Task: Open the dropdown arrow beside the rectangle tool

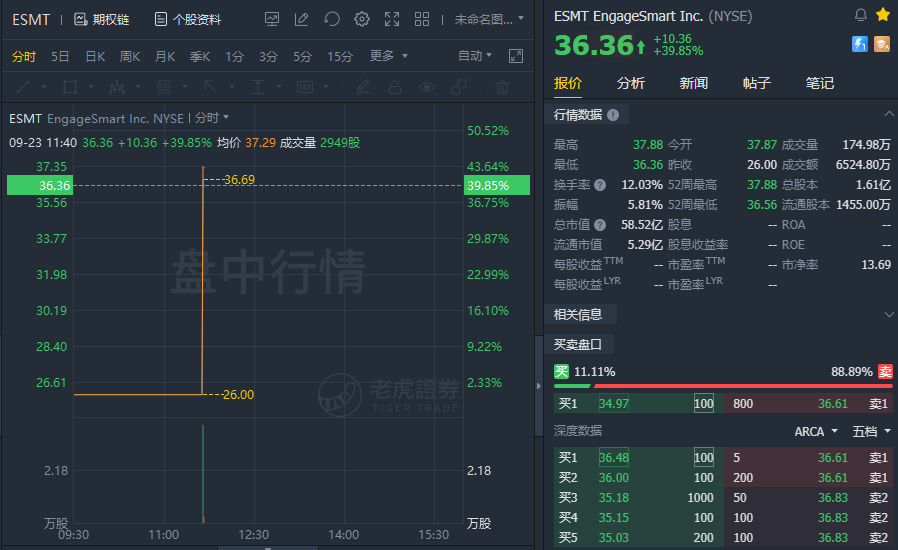Action: [90, 87]
